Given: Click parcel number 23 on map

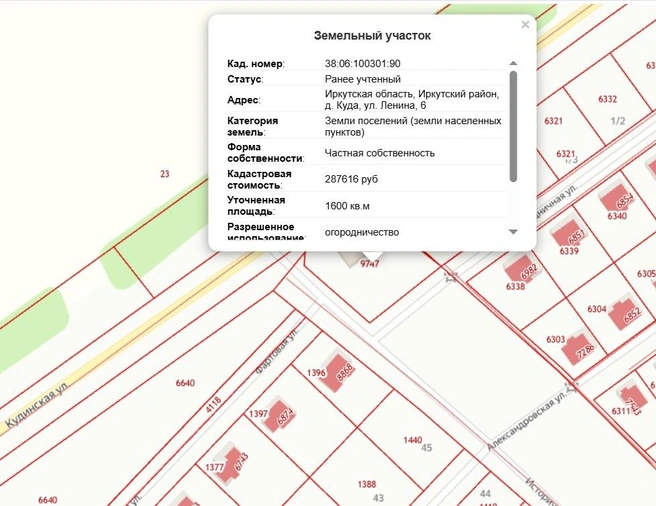Looking at the screenshot, I should click(x=165, y=174).
